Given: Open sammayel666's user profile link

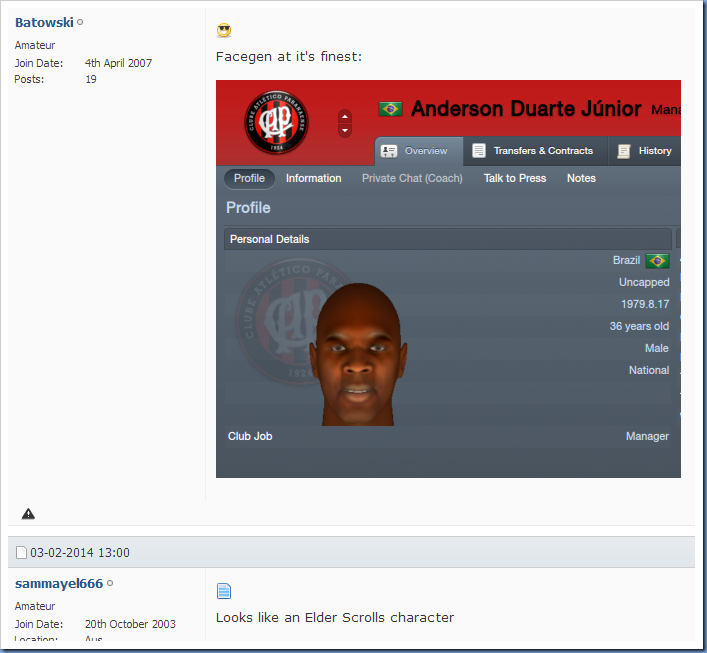Looking at the screenshot, I should [59, 584].
